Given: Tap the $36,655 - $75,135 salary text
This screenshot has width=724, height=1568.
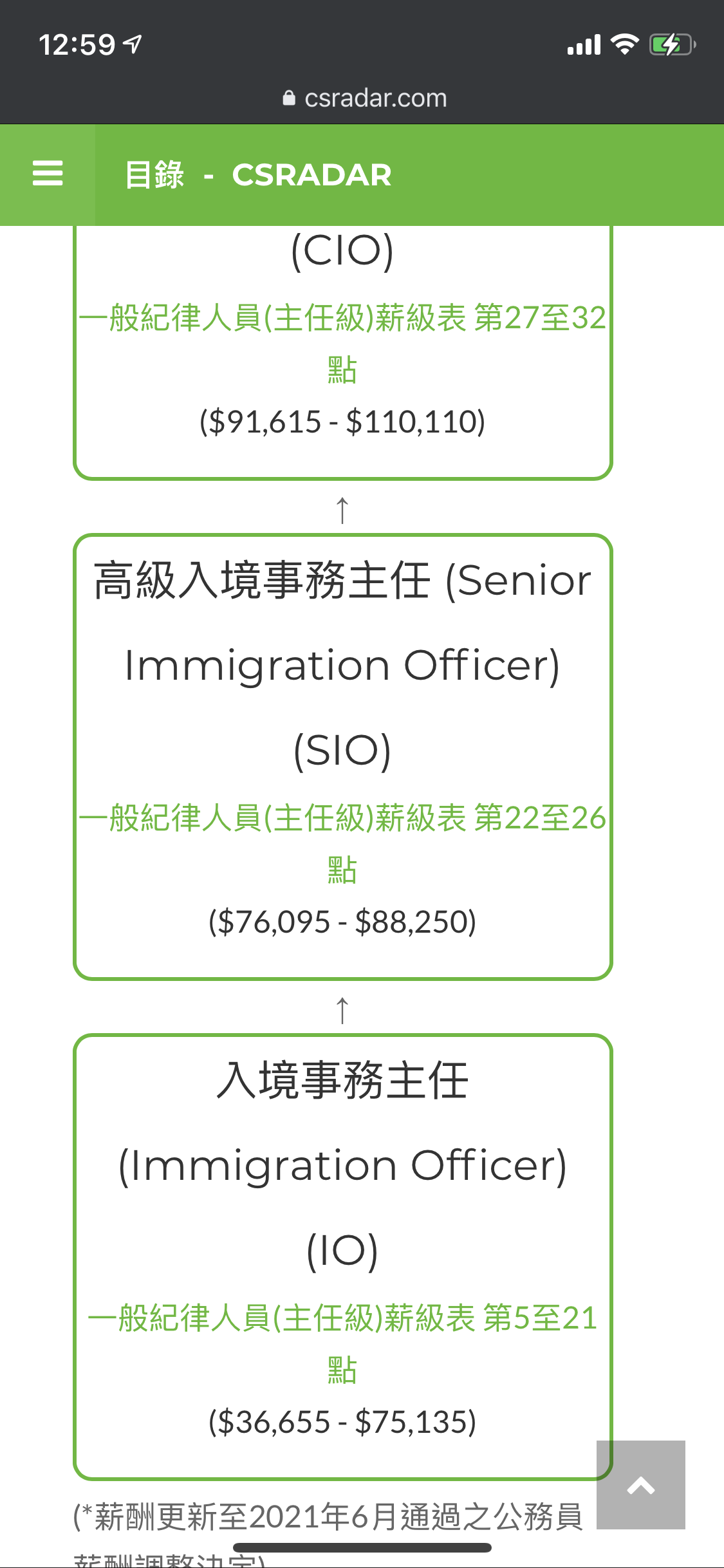Looking at the screenshot, I should click(342, 1422).
